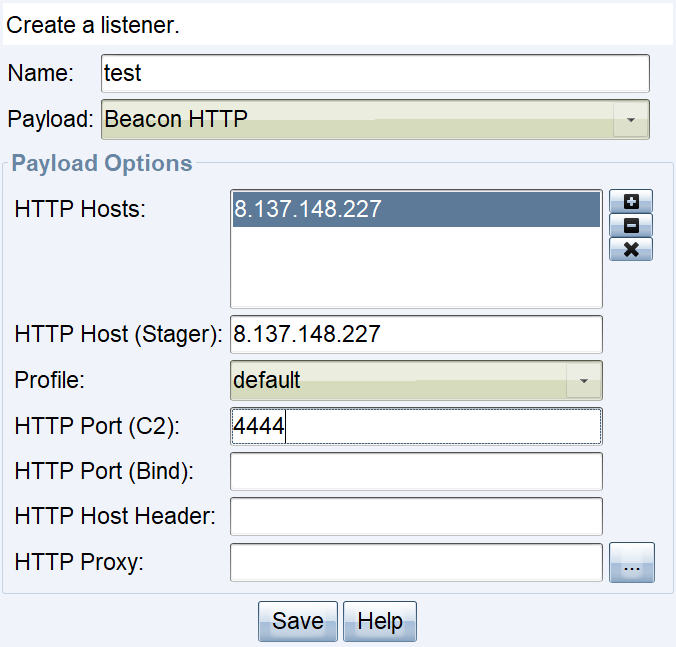Focus the HTTP Port (Bind) input field
The height and width of the screenshot is (647, 676).
416,471
